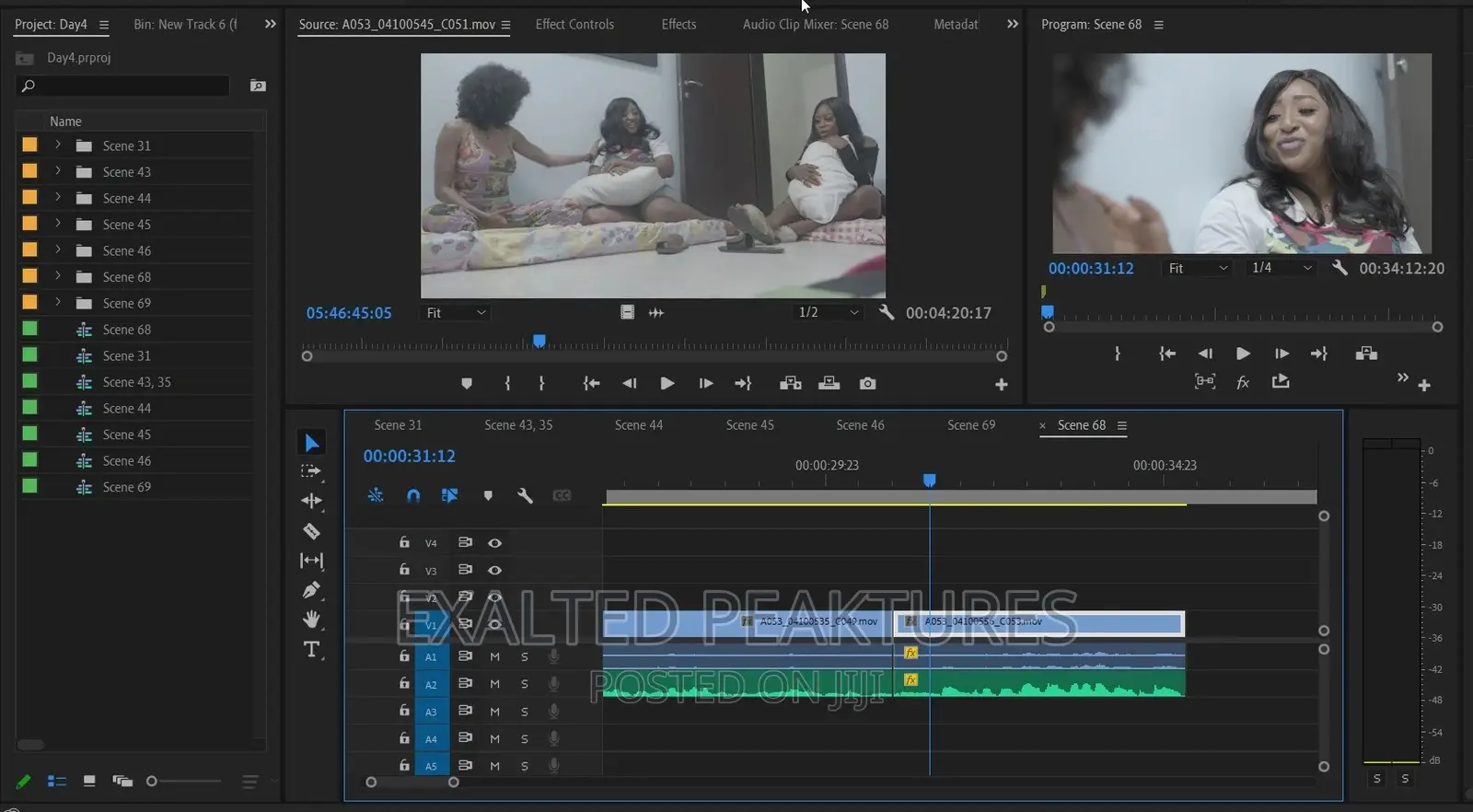Click timeline playhead marker
Viewport: 1473px width, 812px height.
[x=930, y=481]
